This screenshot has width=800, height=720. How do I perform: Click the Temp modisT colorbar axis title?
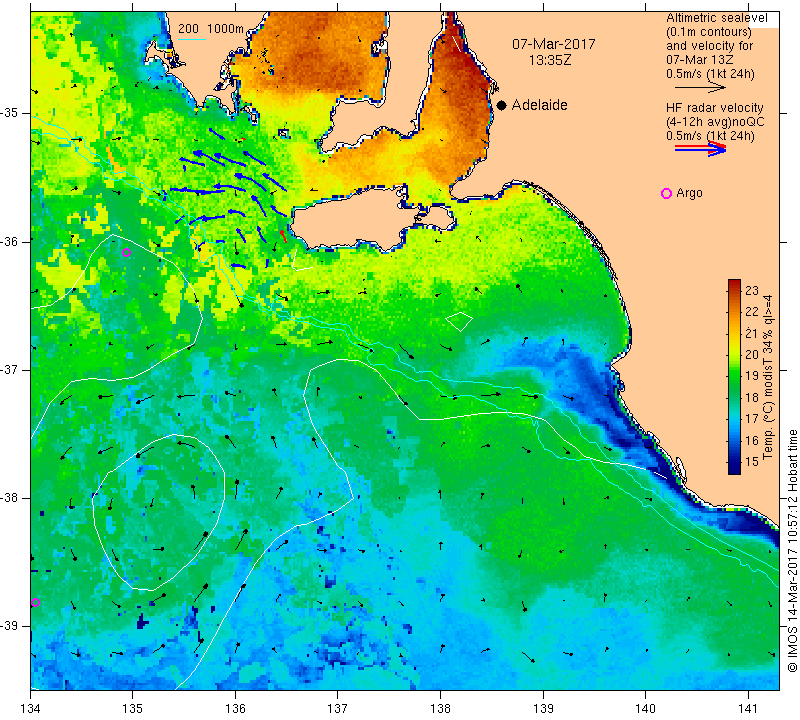click(x=768, y=377)
